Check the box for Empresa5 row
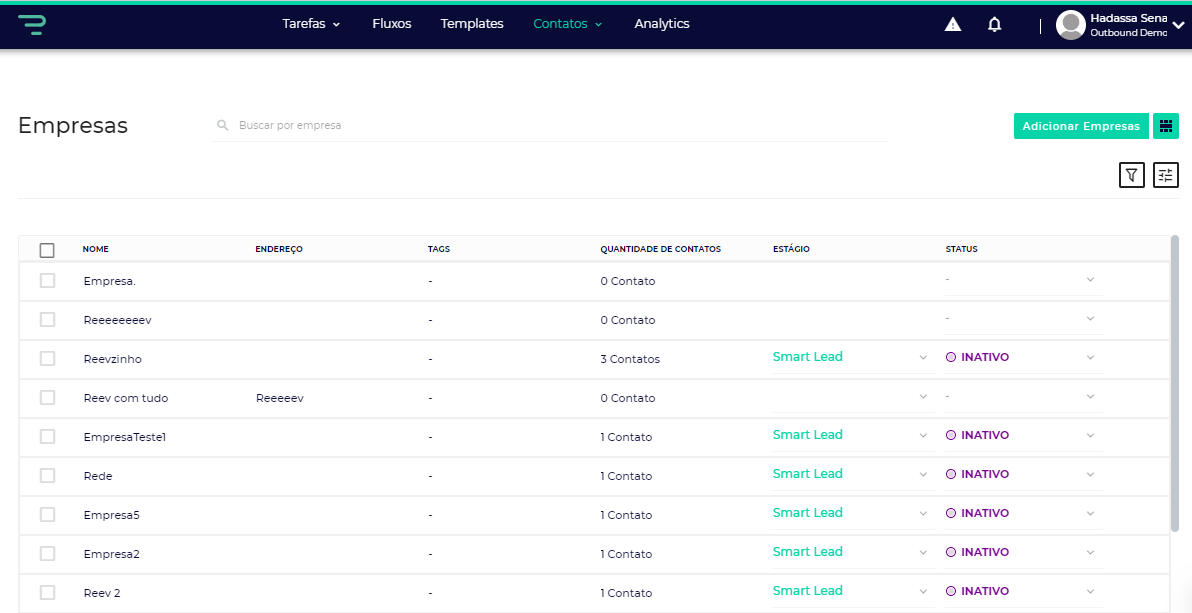The height and width of the screenshot is (613, 1192). [47, 515]
